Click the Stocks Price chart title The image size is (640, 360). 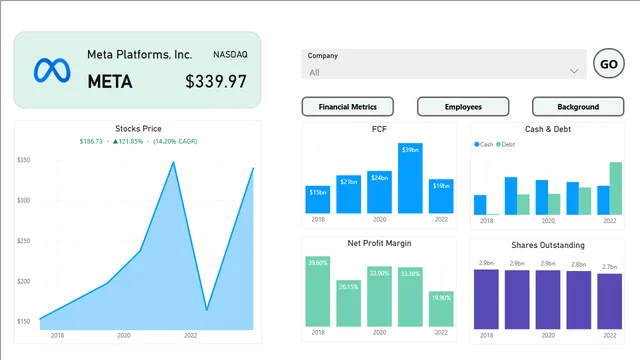(138, 129)
